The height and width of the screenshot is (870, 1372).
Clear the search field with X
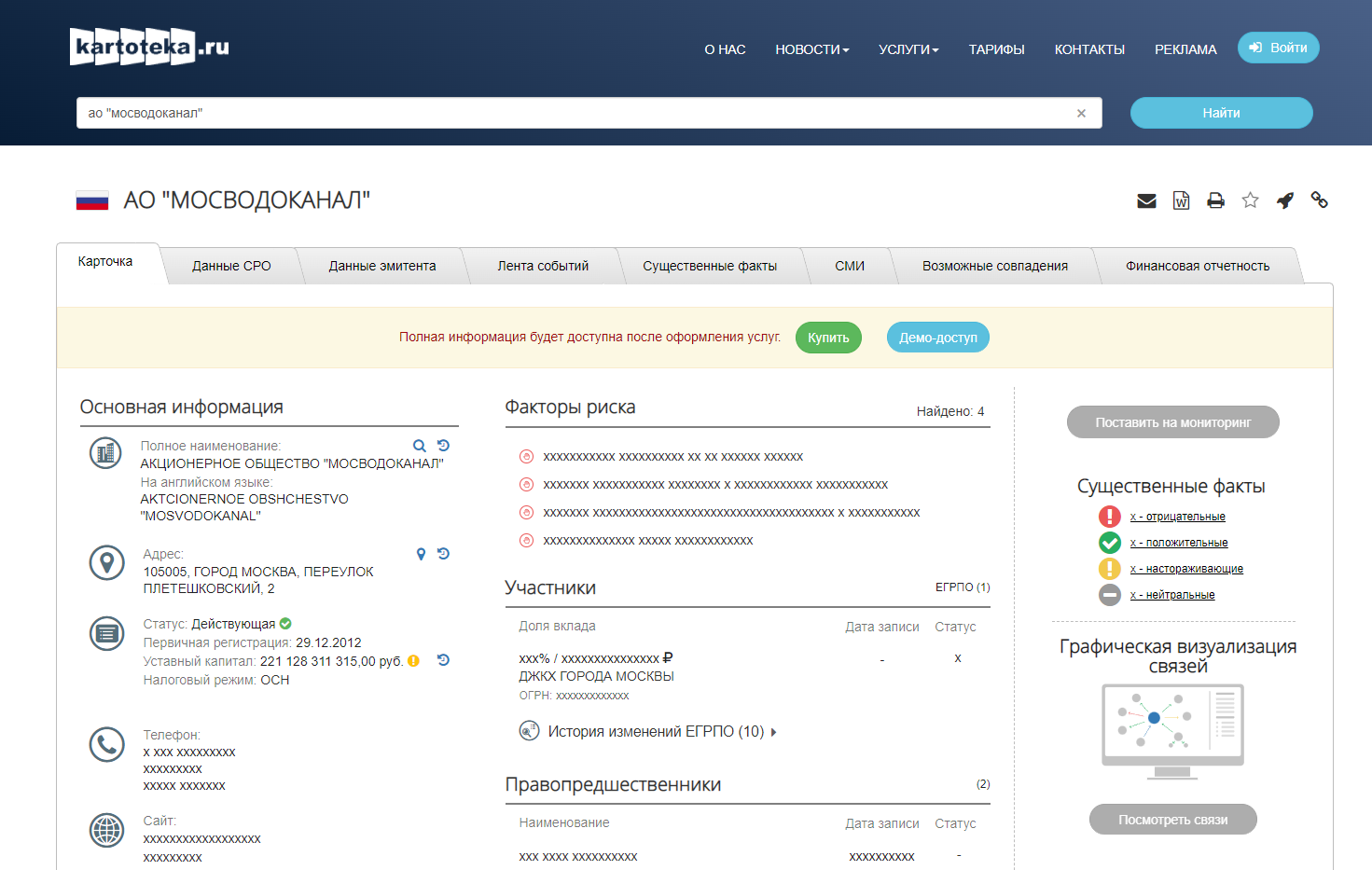(x=1081, y=113)
